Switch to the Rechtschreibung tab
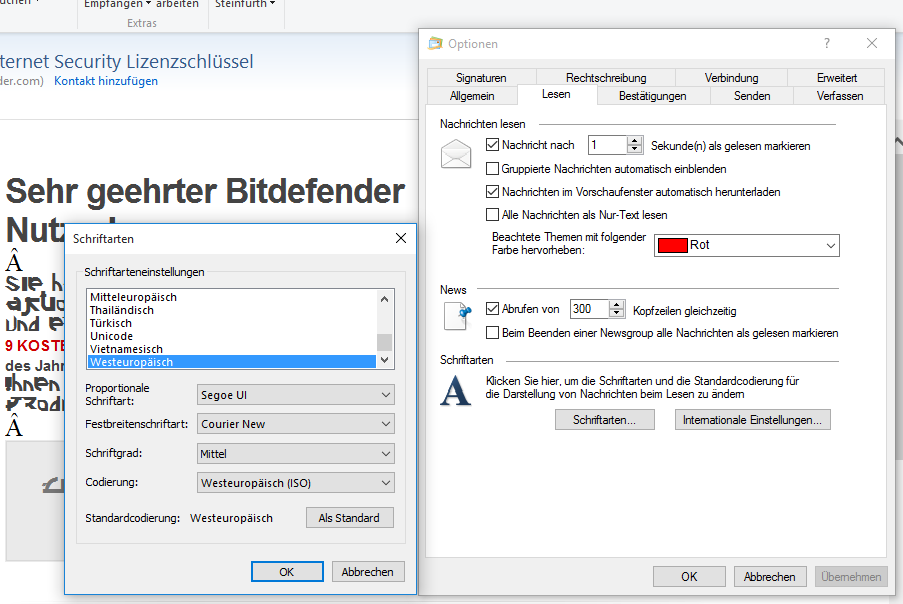The height and width of the screenshot is (604, 903). [x=606, y=77]
